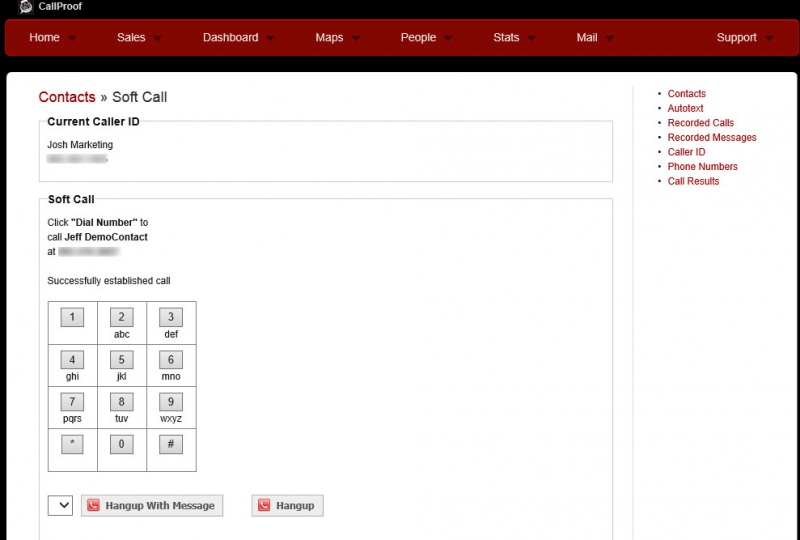800x540 pixels.
Task: Open the message selection dropdown
Action: (60, 505)
